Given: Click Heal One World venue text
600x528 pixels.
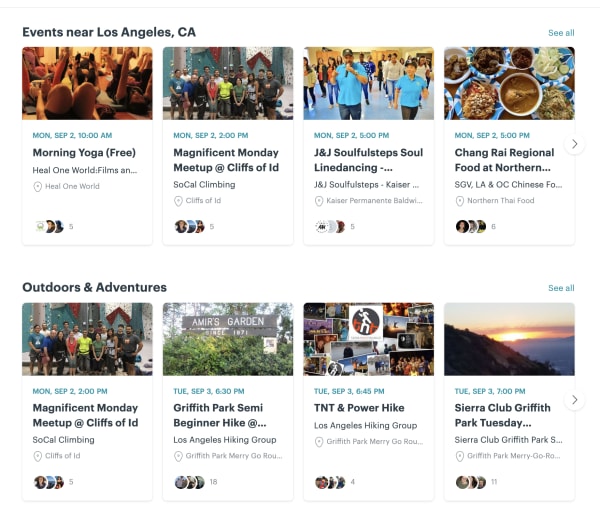Looking at the screenshot, I should tap(72, 186).
